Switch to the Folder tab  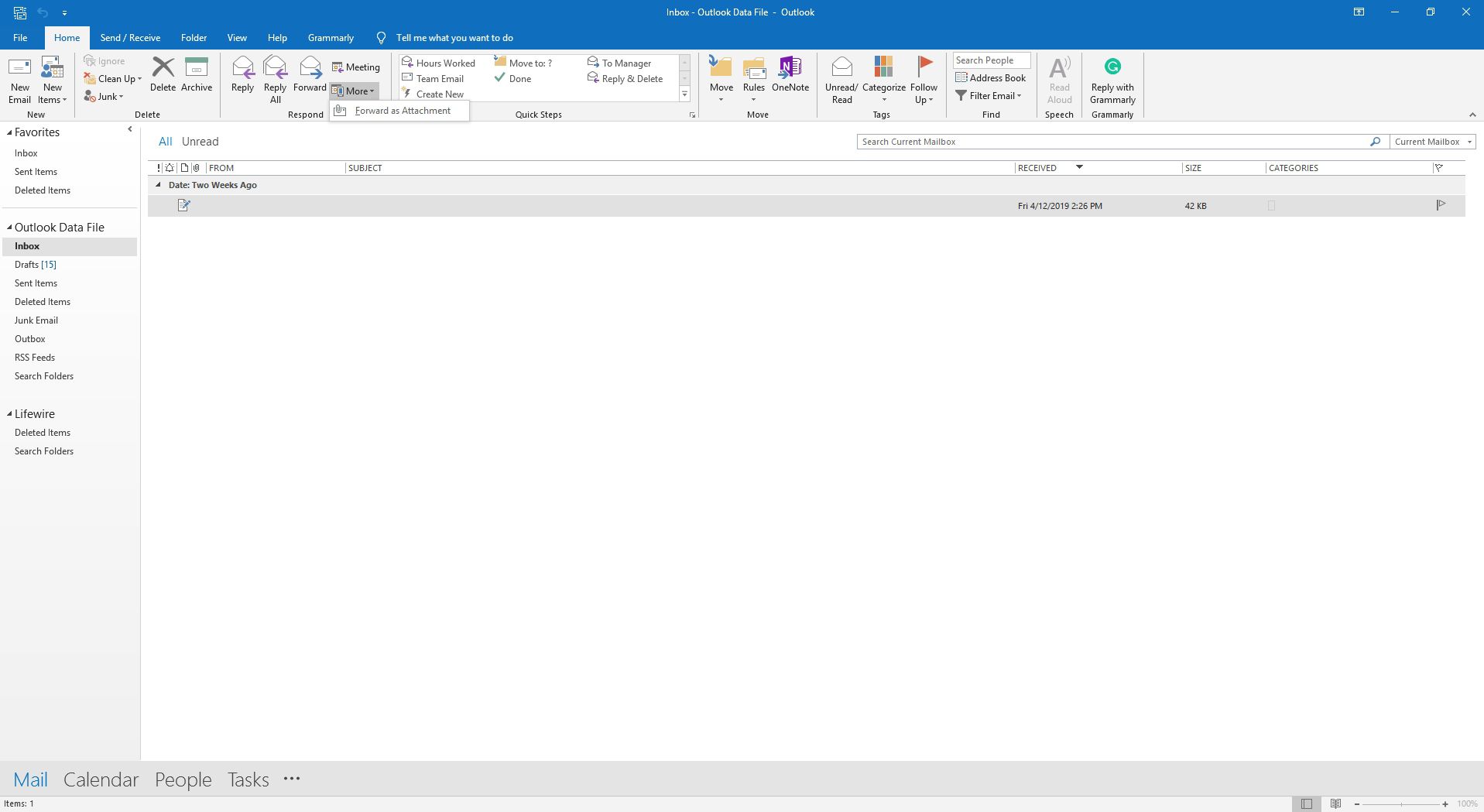coord(194,37)
